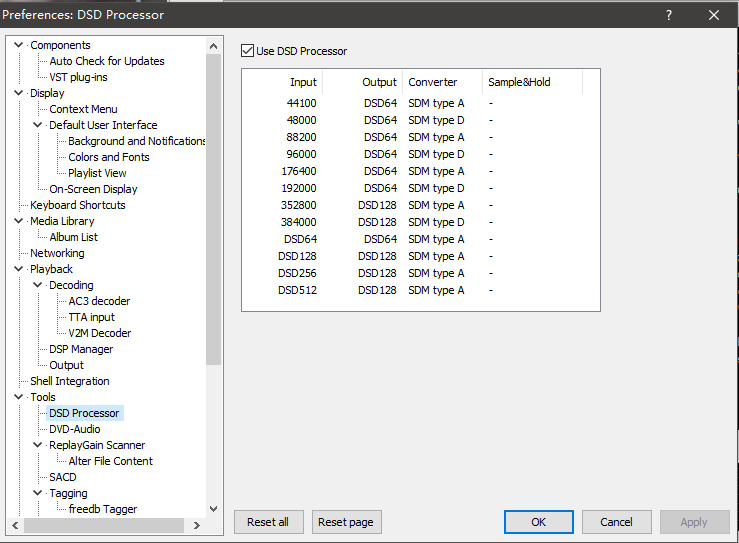Click Cancel to discard changes
This screenshot has width=739, height=543.
pos(616,522)
